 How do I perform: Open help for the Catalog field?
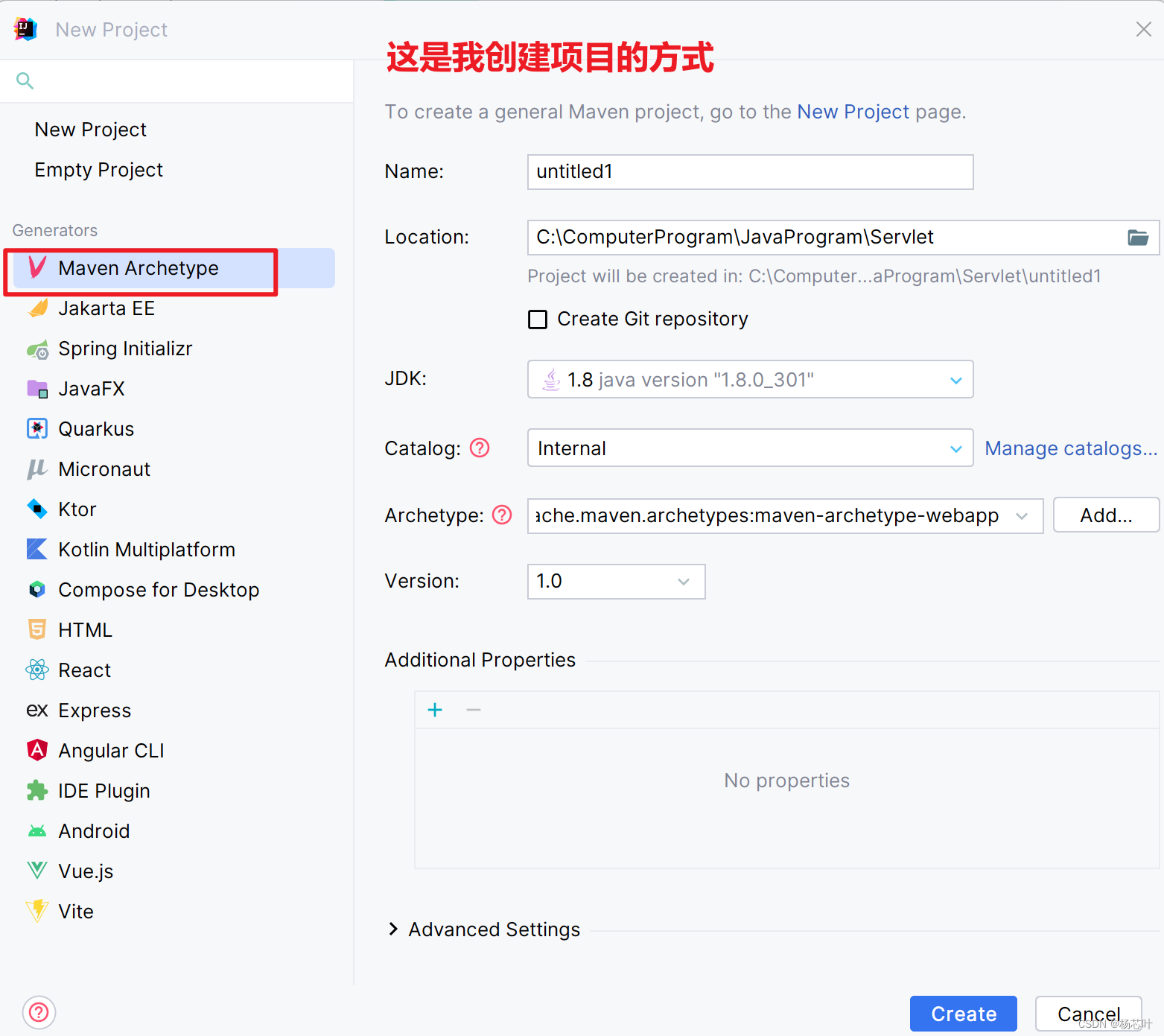(480, 448)
